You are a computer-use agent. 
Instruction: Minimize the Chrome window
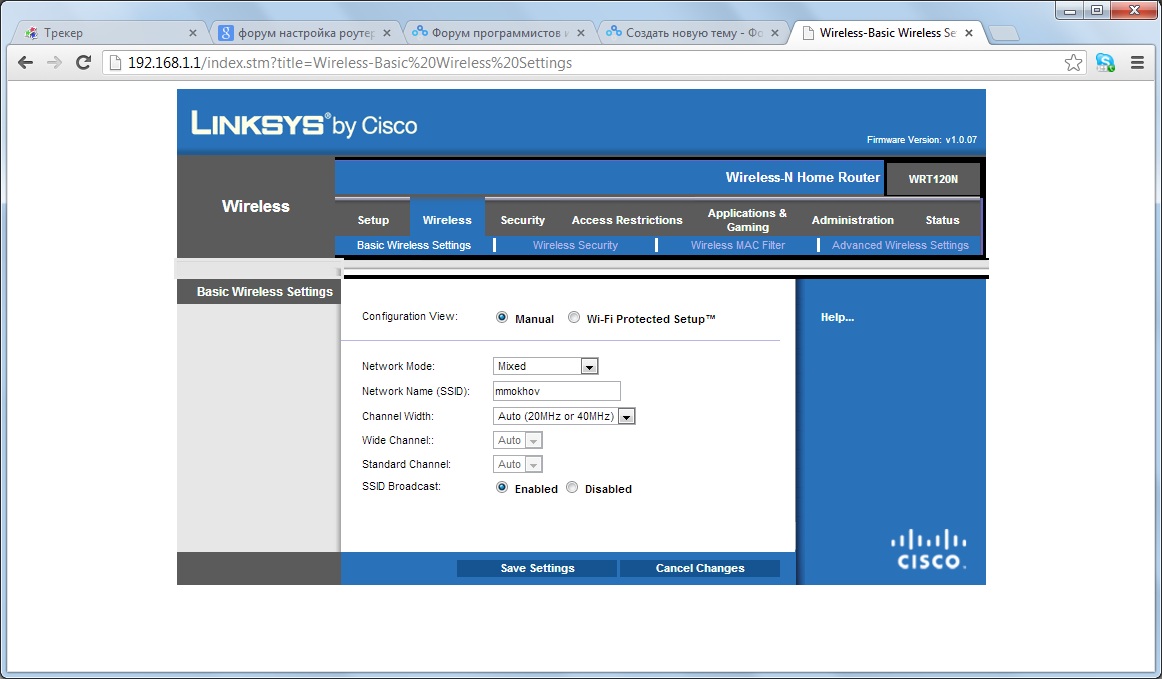pos(1069,10)
